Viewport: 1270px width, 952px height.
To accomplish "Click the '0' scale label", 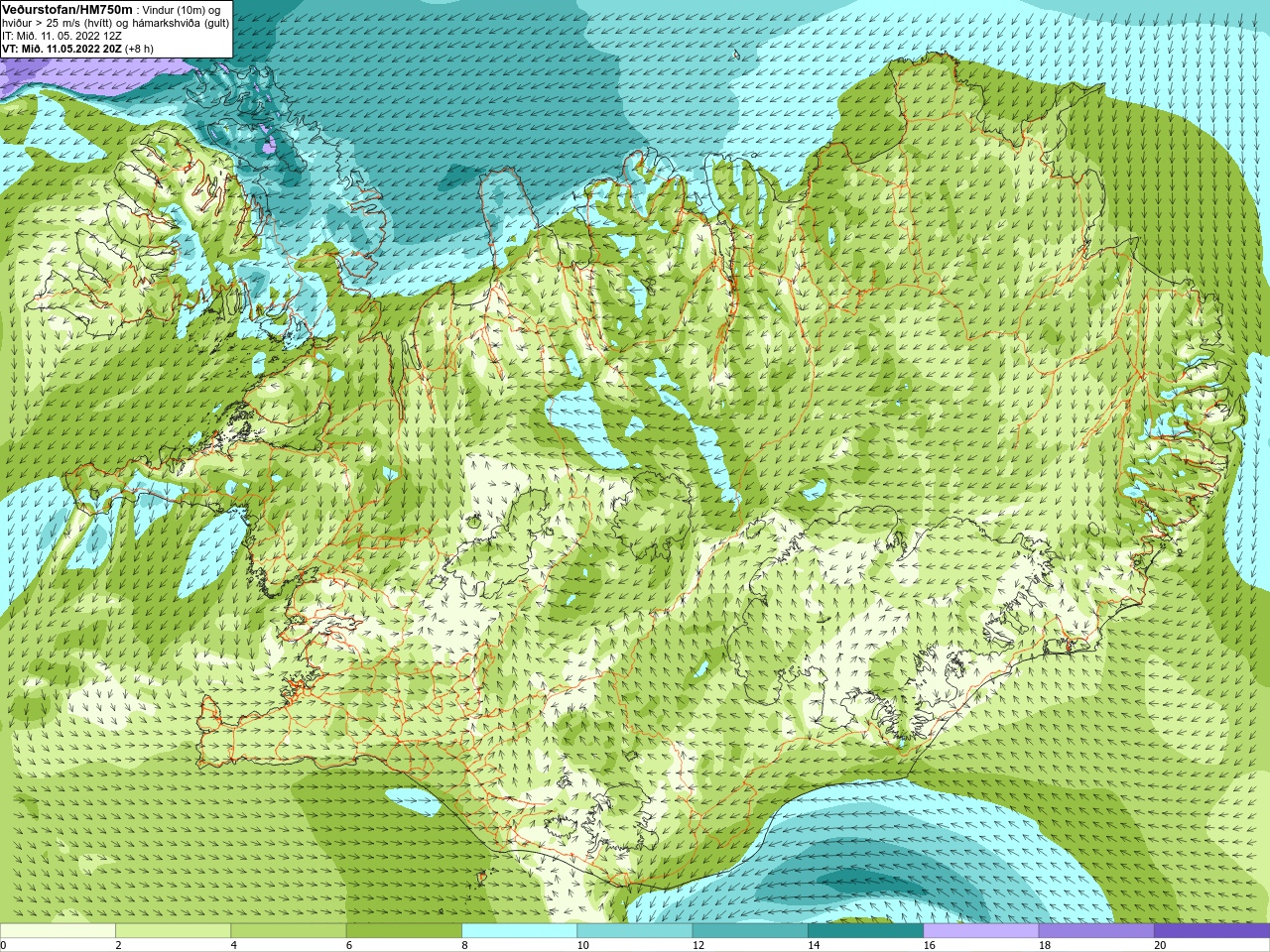I will point(3,945).
